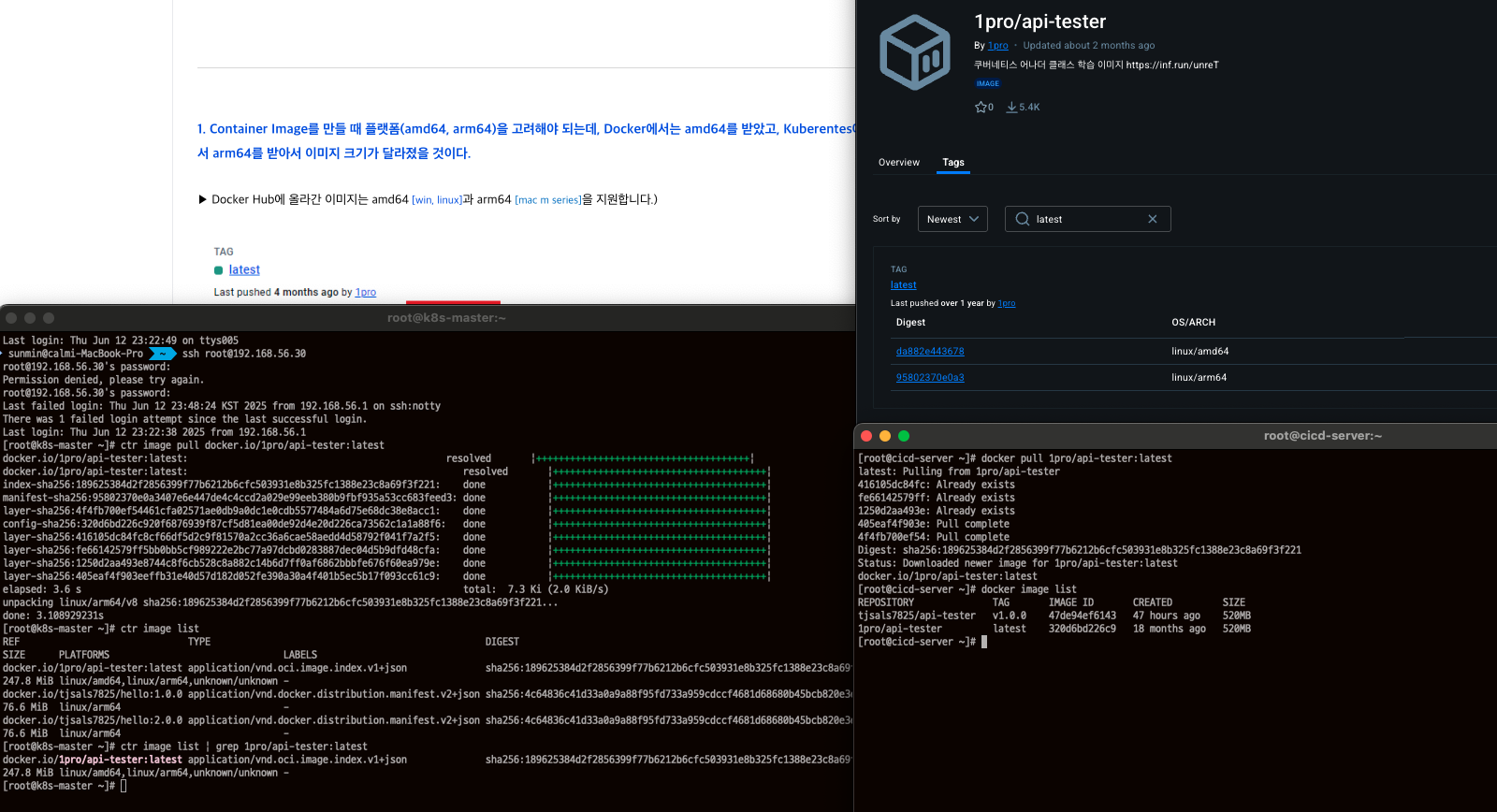
Task: Click the download count icon beside 5.4K
Action: [1011, 108]
